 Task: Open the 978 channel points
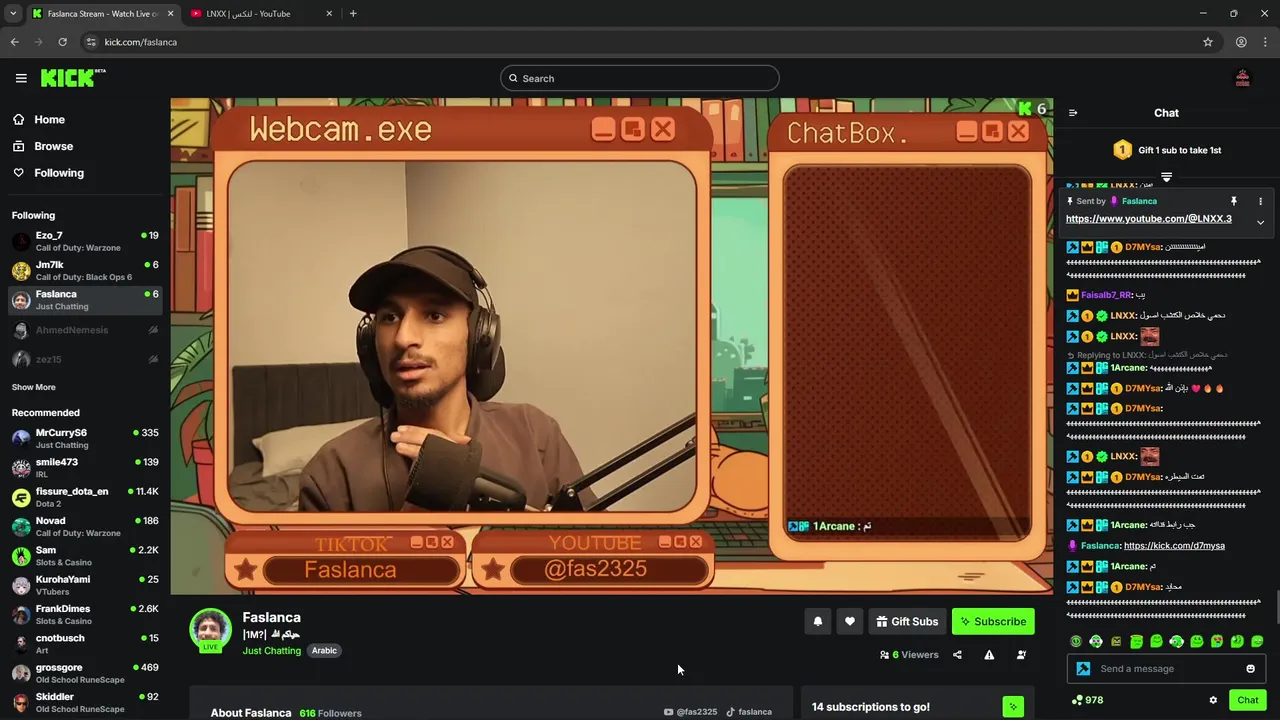click(x=1087, y=700)
